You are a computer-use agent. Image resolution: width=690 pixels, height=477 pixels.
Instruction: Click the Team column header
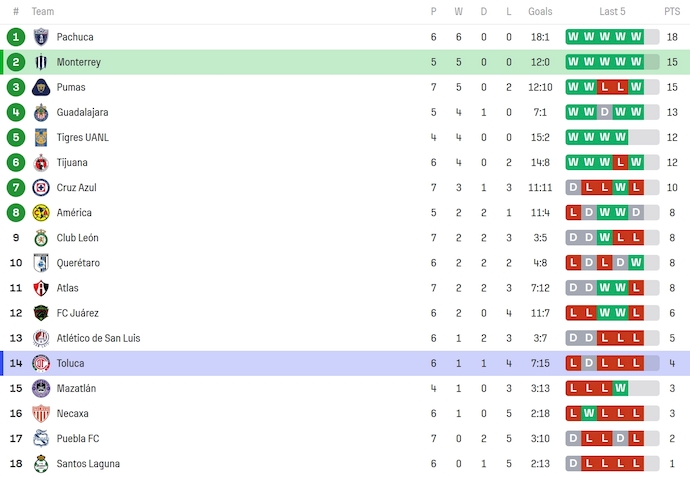(x=43, y=12)
